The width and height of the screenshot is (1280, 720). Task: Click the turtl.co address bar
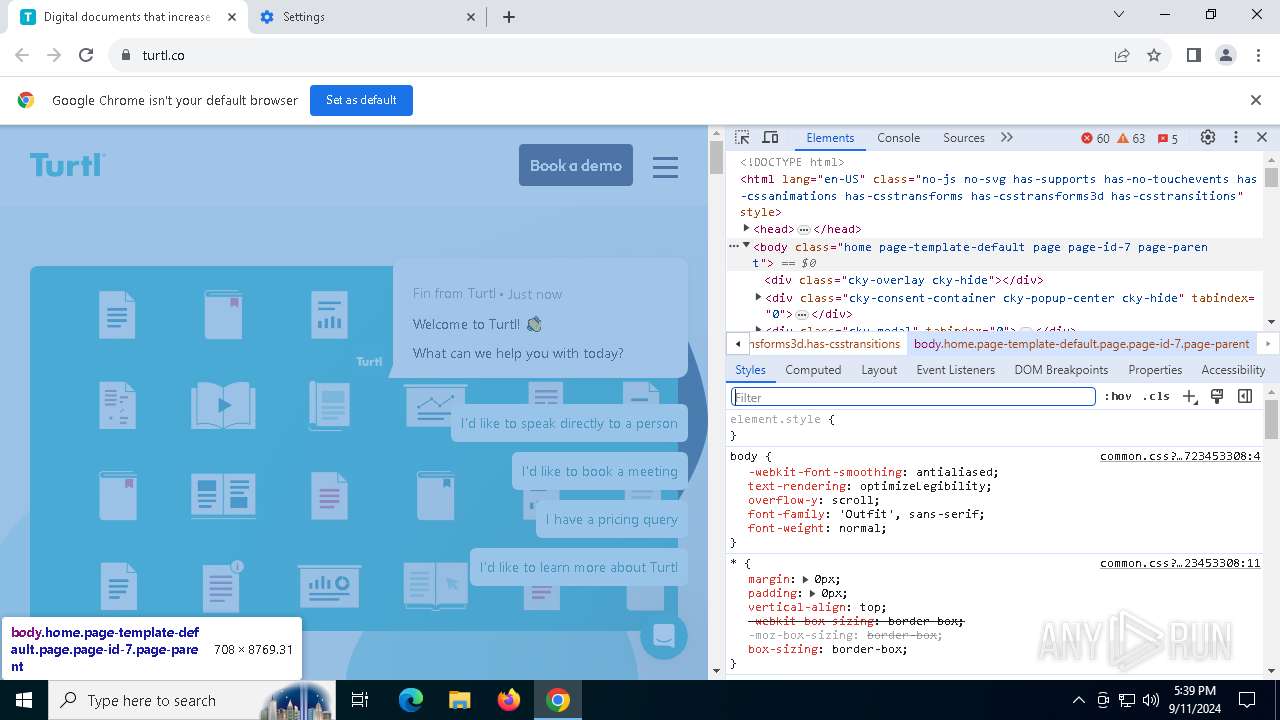610,55
